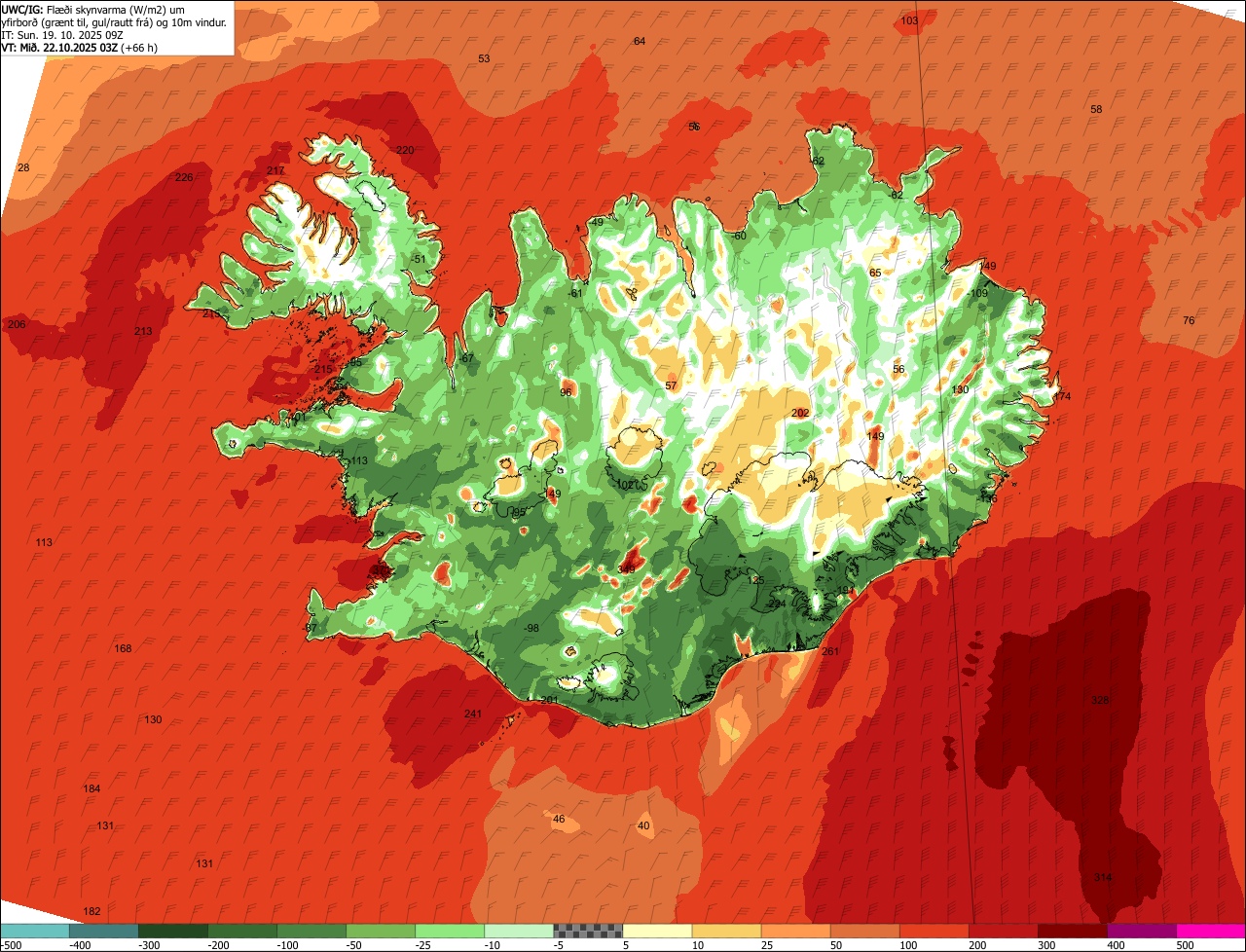Select the map value -98
Image resolution: width=1246 pixels, height=952 pixels.
pyautogui.click(x=531, y=628)
